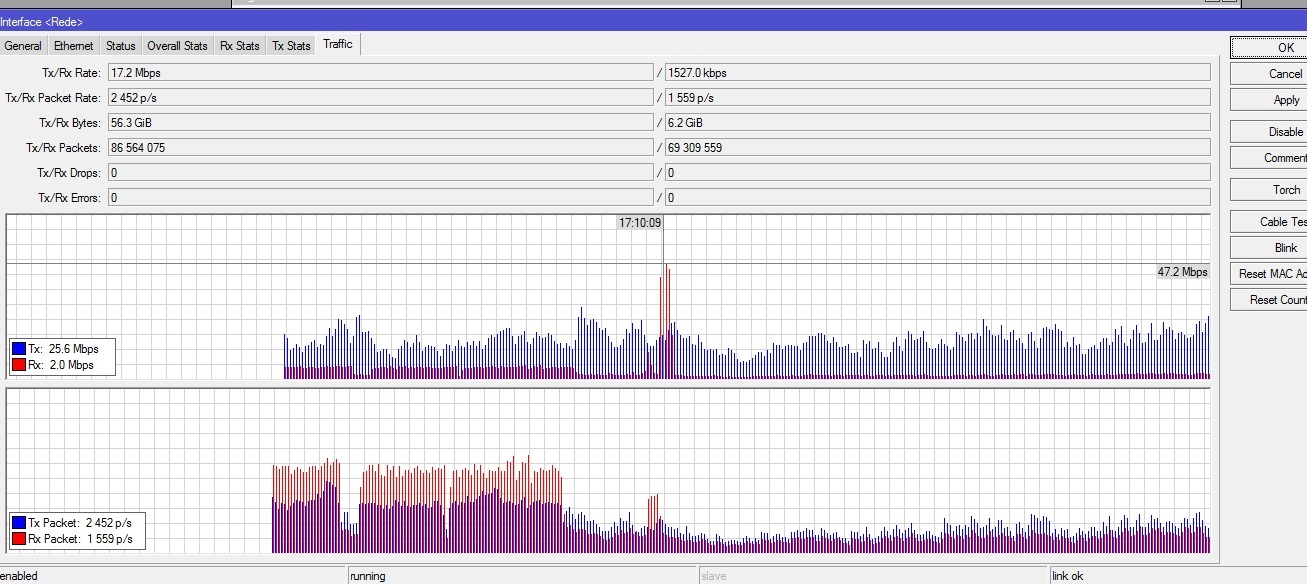Screen dimensions: 1307x584
Task: Click the Interface <Rede> title bar
Action: [x=653, y=22]
